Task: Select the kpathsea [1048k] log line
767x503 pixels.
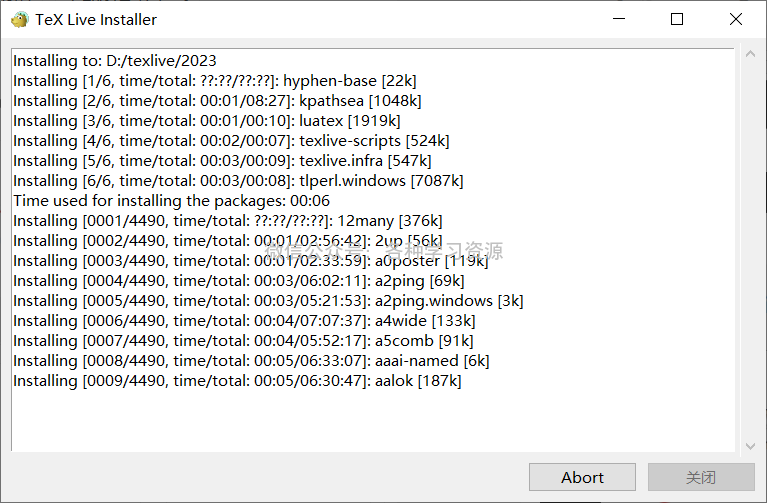Action: pyautogui.click(x=217, y=101)
